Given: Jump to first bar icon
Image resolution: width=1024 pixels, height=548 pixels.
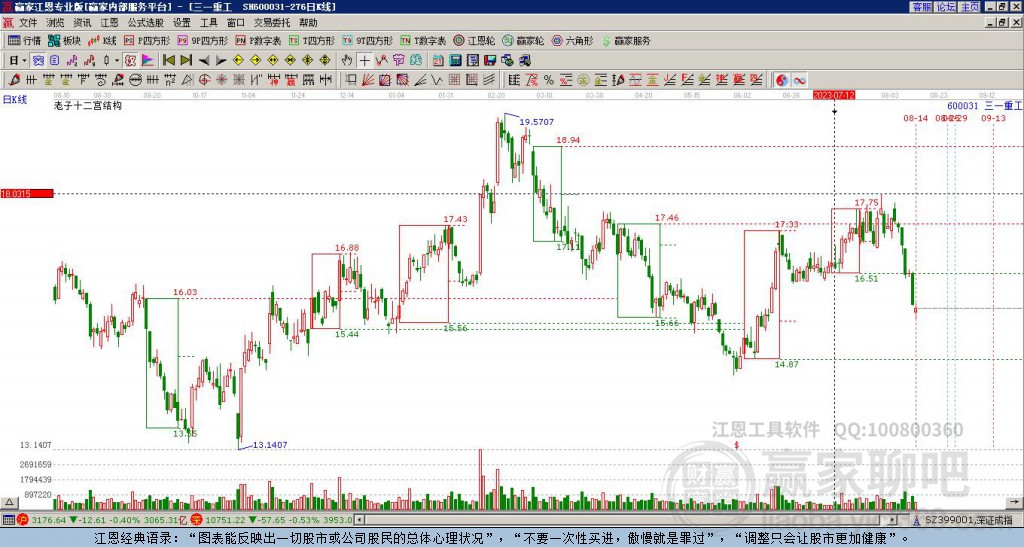Looking at the screenshot, I should pyautogui.click(x=169, y=61).
